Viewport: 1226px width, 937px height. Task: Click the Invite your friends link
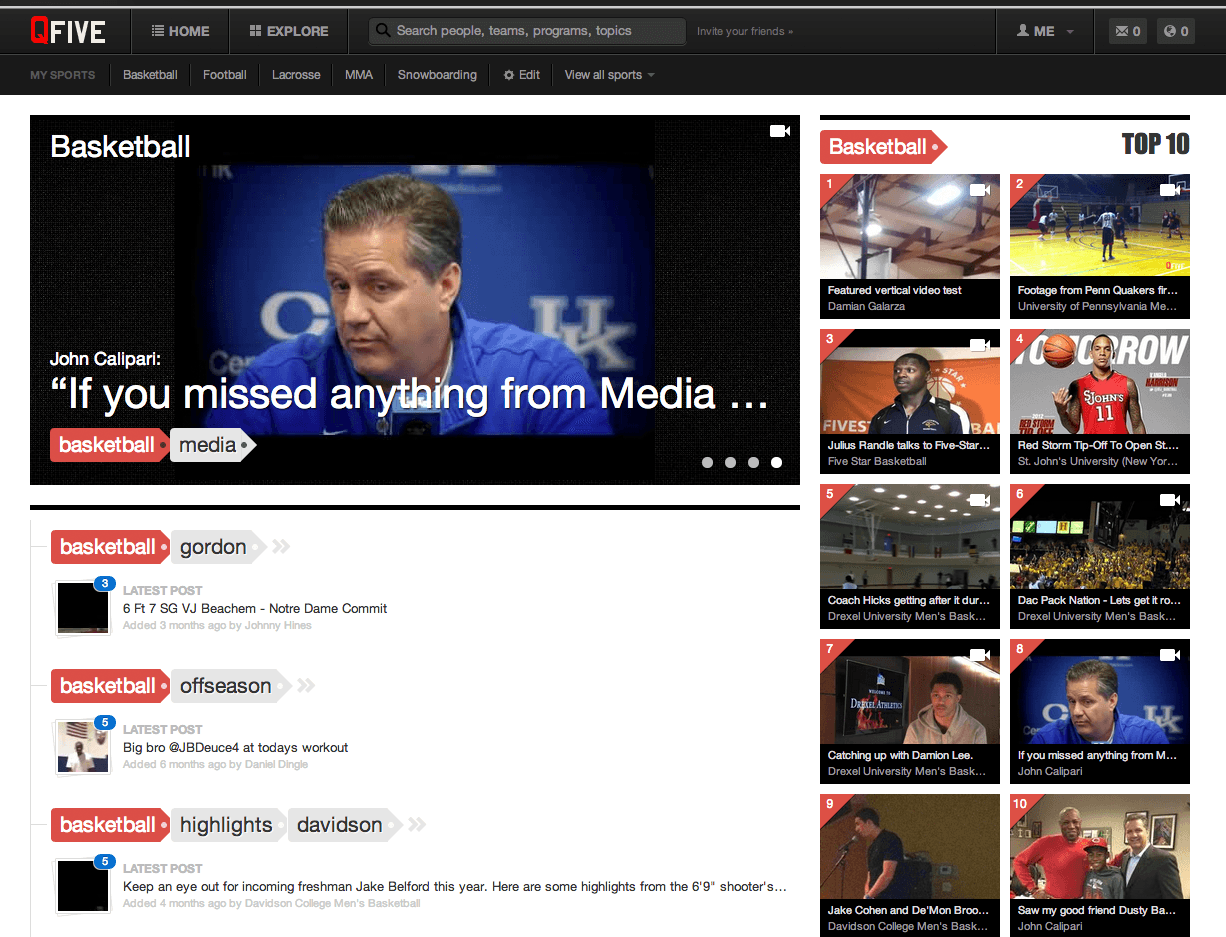744,31
